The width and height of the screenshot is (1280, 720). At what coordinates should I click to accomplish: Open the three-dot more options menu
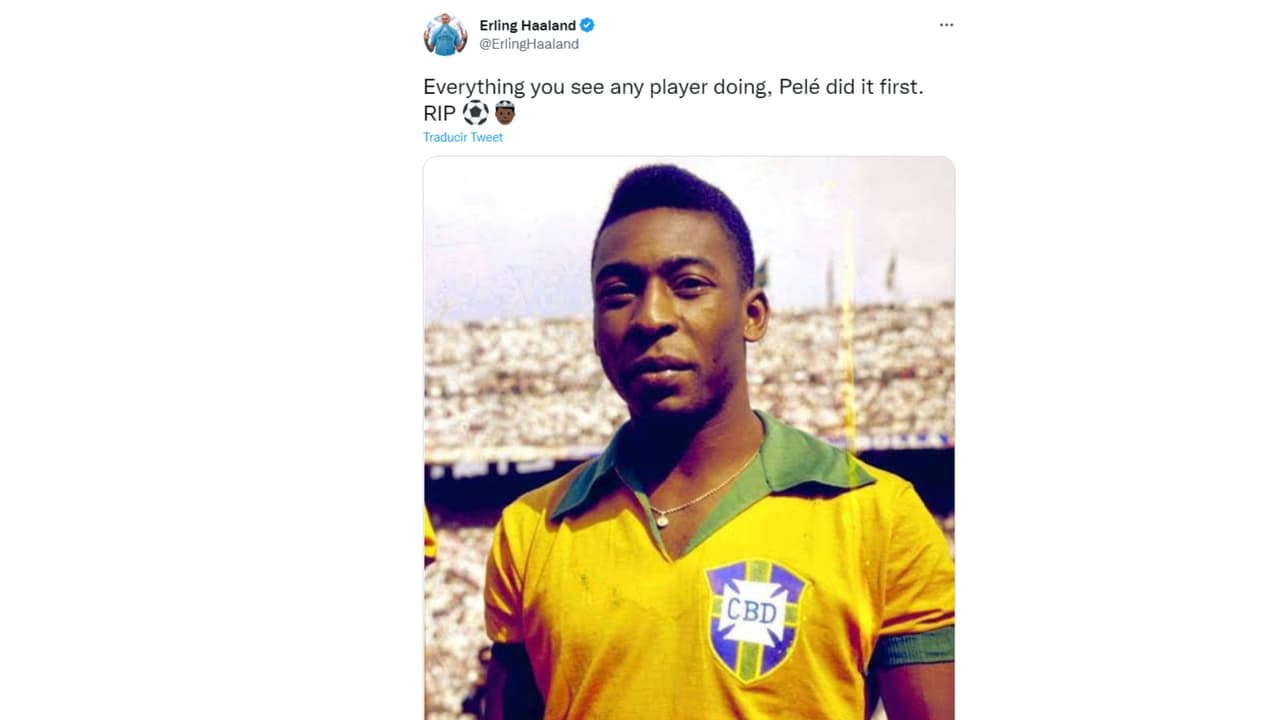pos(946,25)
